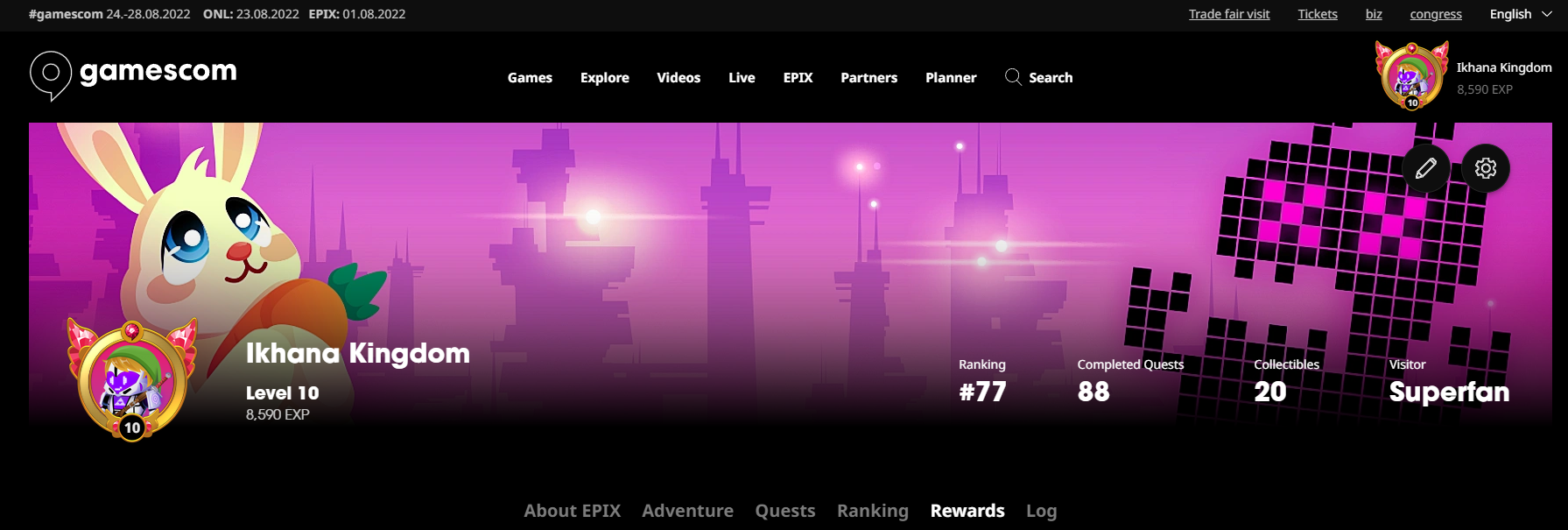The image size is (1568, 530).
Task: Follow the Trade fair visit link
Action: (x=1229, y=14)
